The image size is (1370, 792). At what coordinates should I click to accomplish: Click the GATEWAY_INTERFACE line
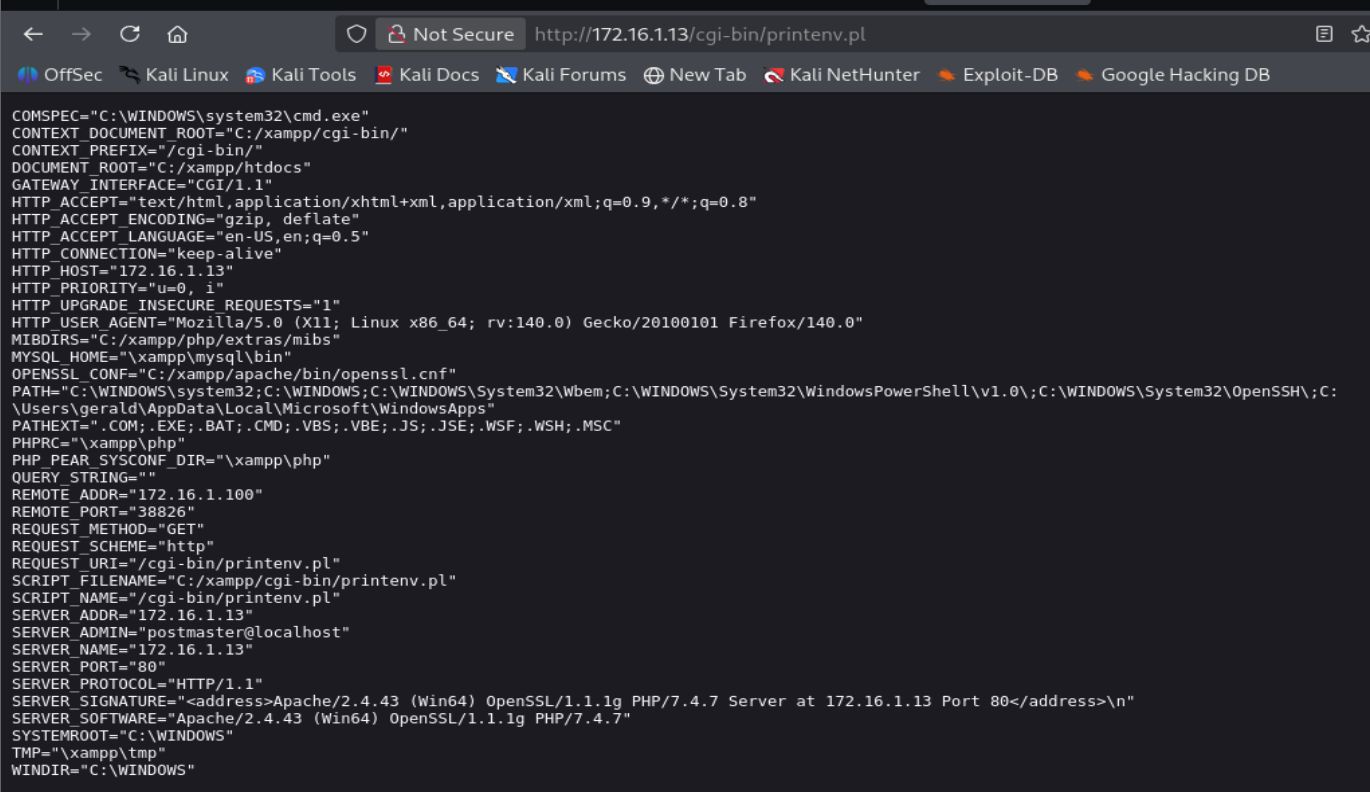click(143, 184)
